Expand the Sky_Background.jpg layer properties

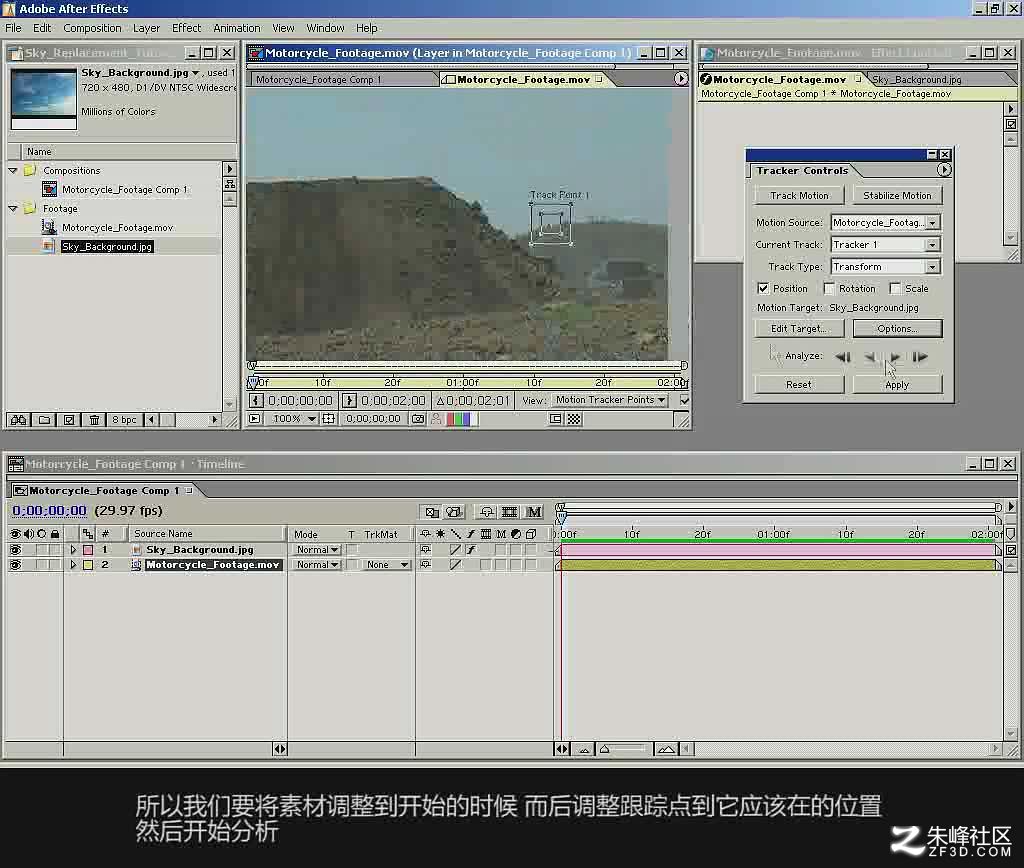point(74,550)
